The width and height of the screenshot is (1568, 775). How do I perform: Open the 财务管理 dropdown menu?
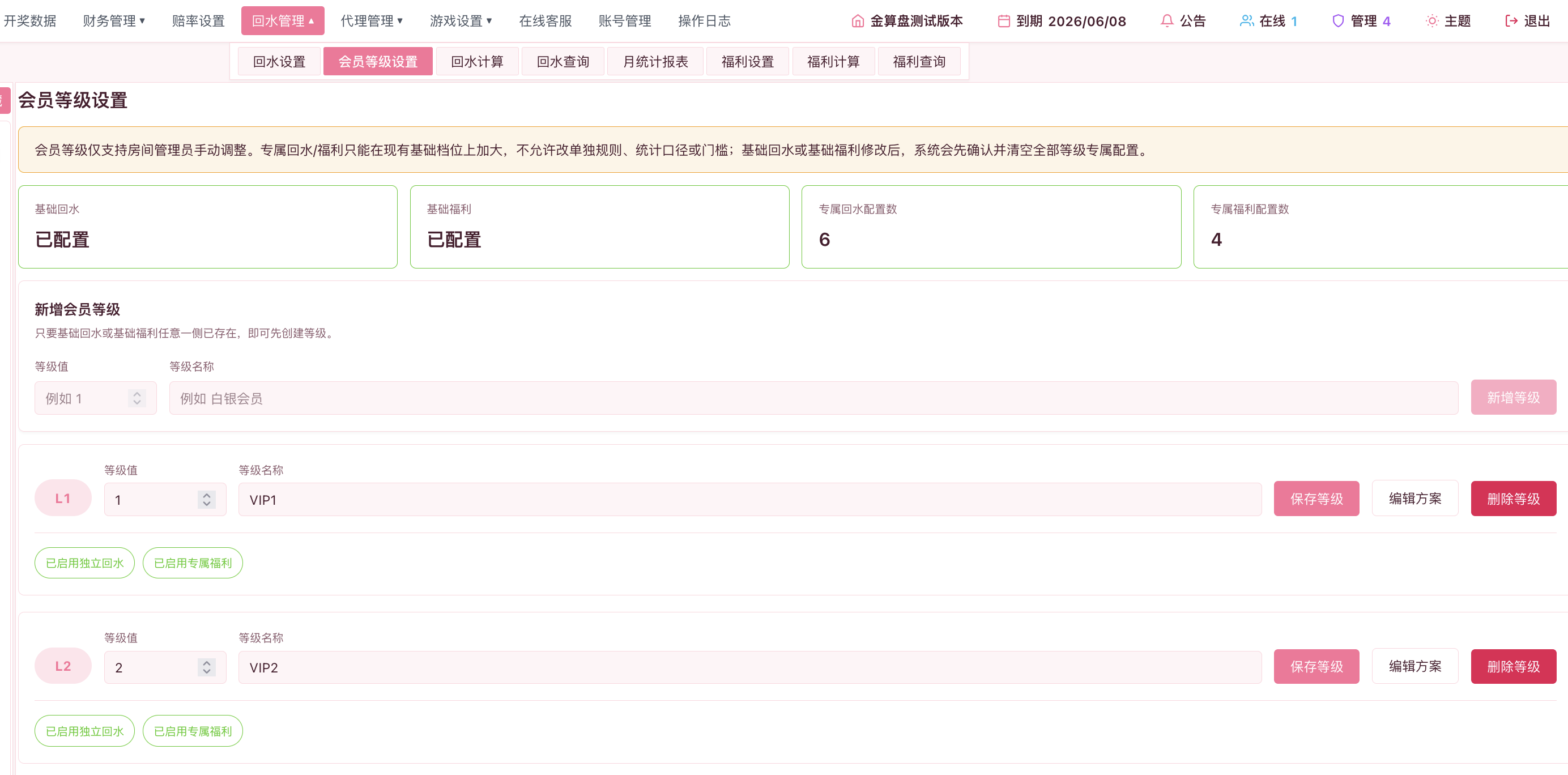[x=114, y=21]
